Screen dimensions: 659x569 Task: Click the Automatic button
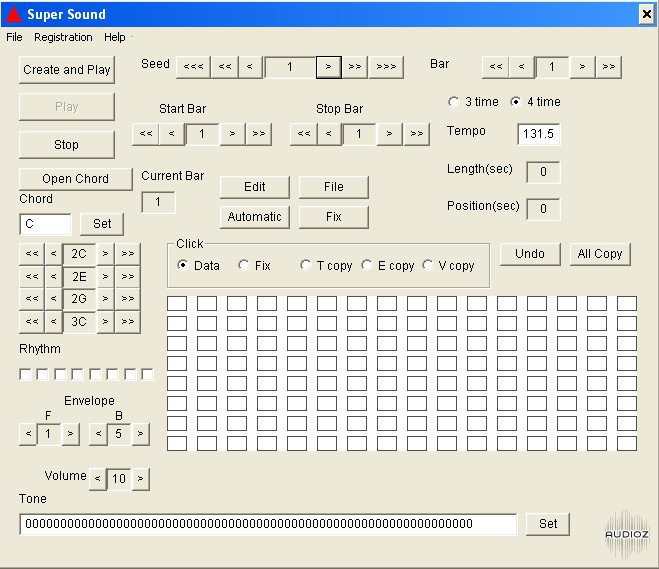pyautogui.click(x=255, y=217)
